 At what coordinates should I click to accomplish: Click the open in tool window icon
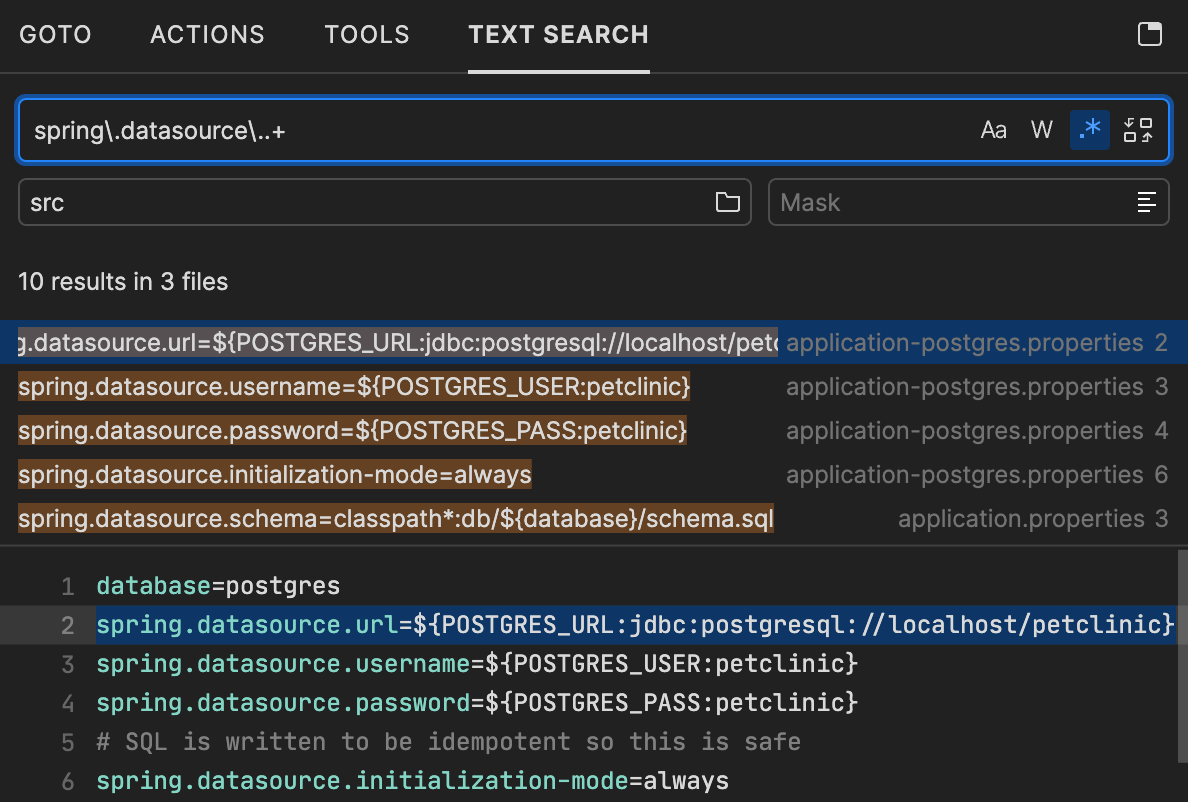(1150, 35)
